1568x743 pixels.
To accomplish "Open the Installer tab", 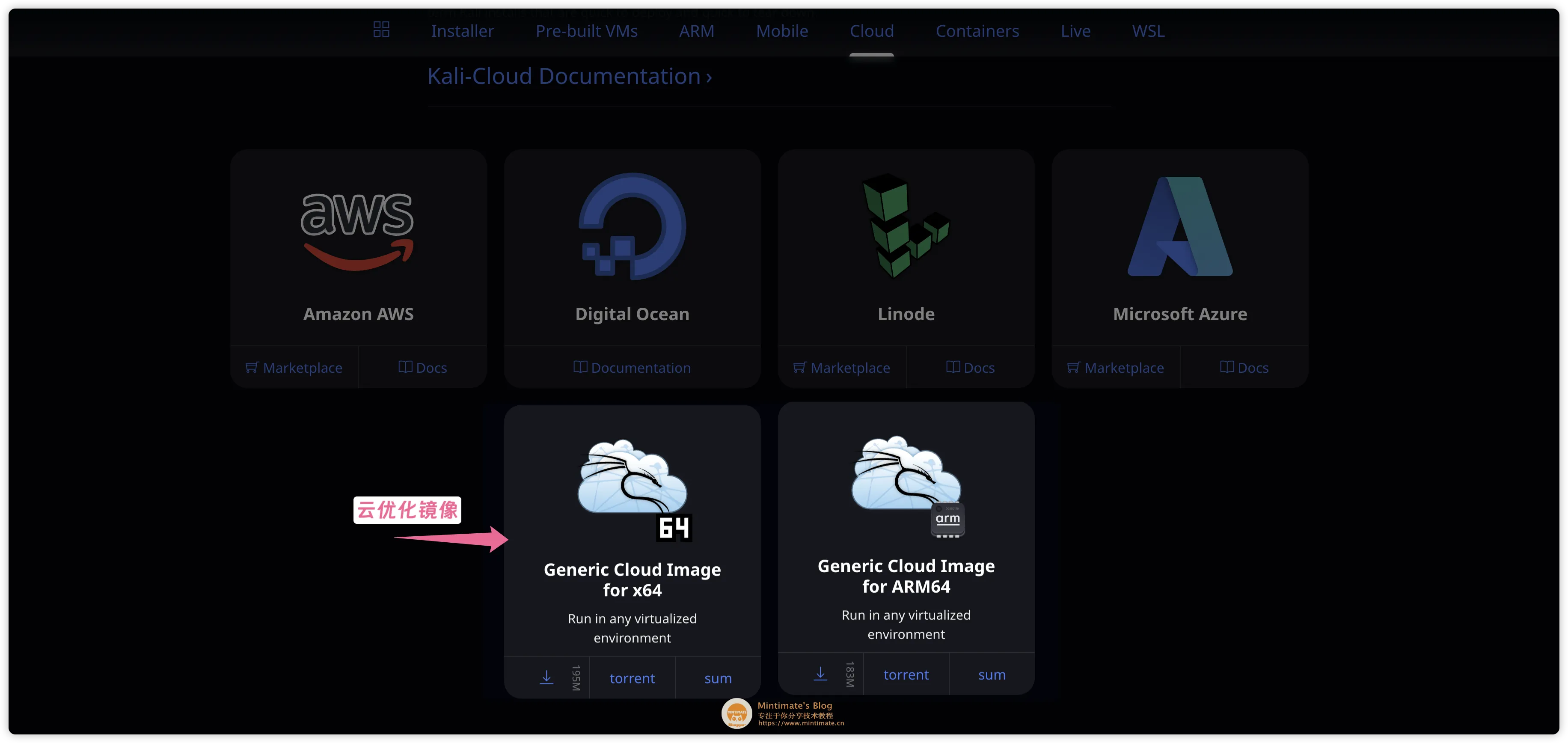I will (462, 31).
